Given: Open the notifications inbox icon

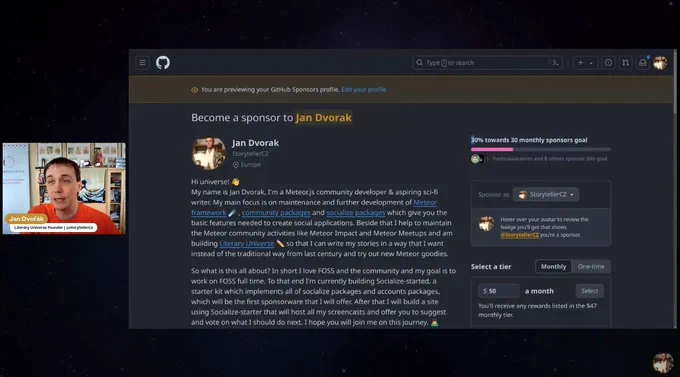Looking at the screenshot, I should tap(643, 63).
